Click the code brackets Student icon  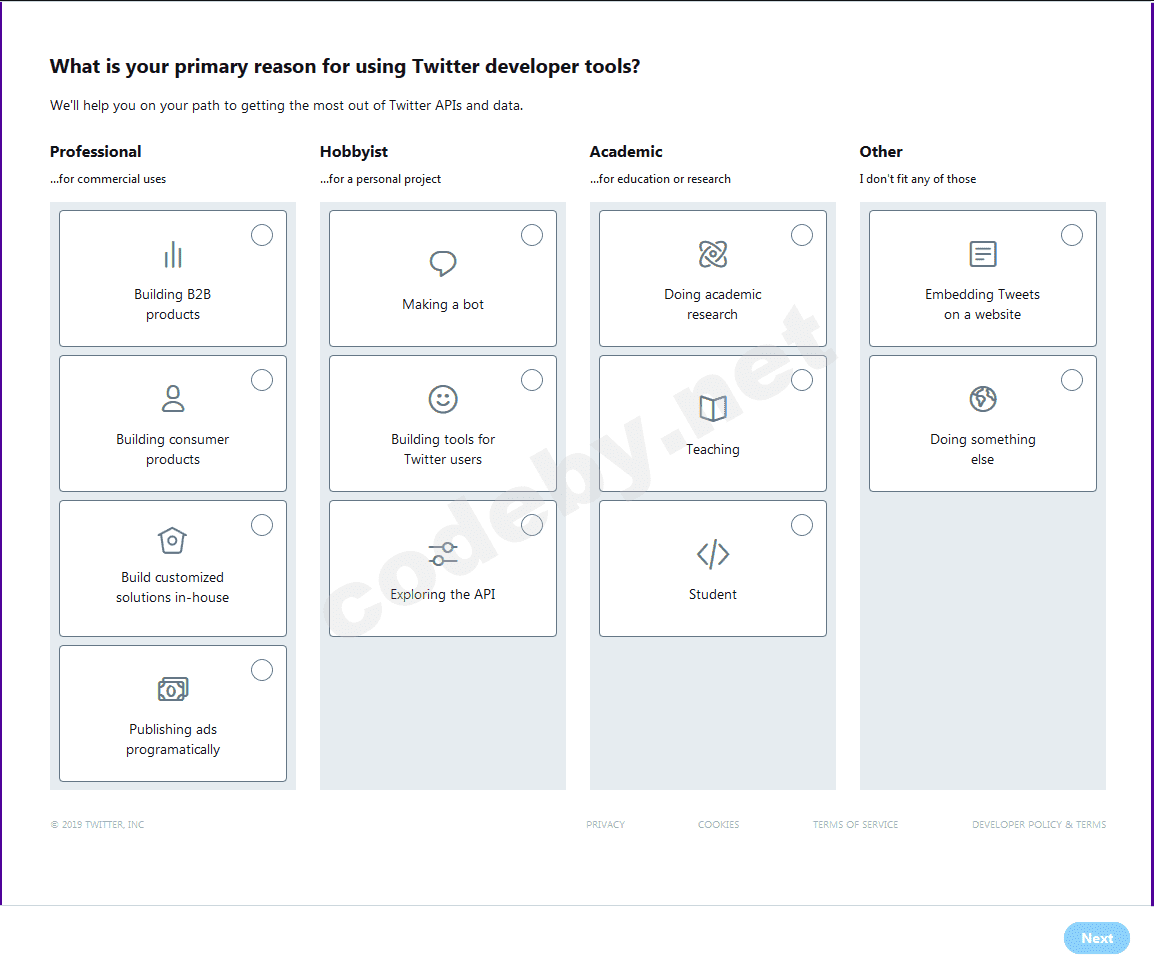pyautogui.click(x=713, y=554)
